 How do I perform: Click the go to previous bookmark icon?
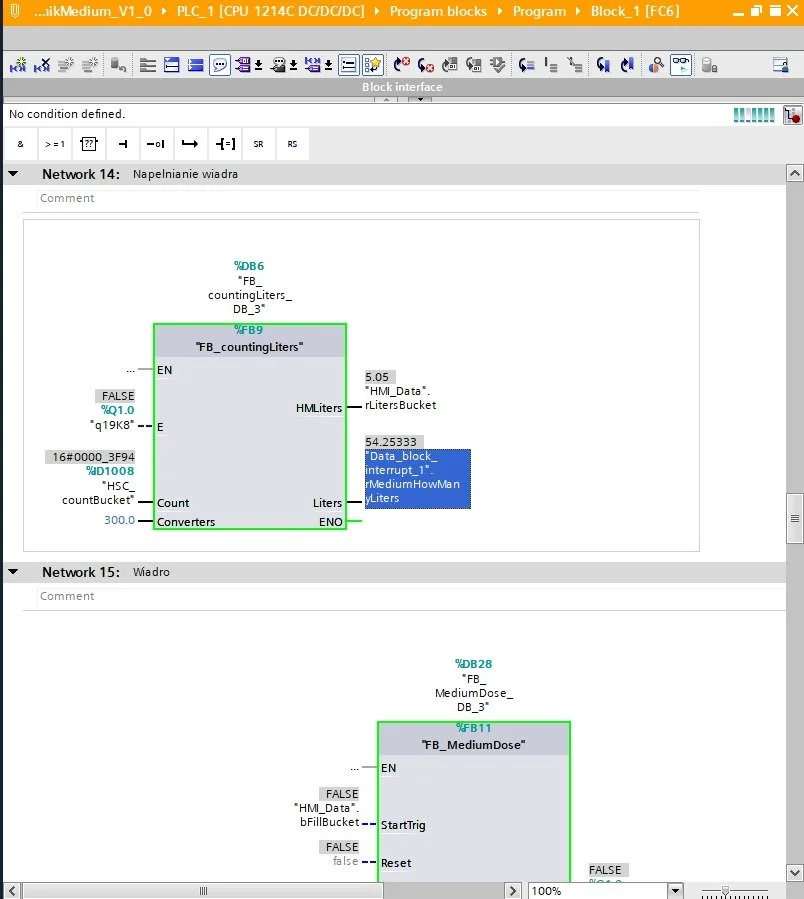603,65
